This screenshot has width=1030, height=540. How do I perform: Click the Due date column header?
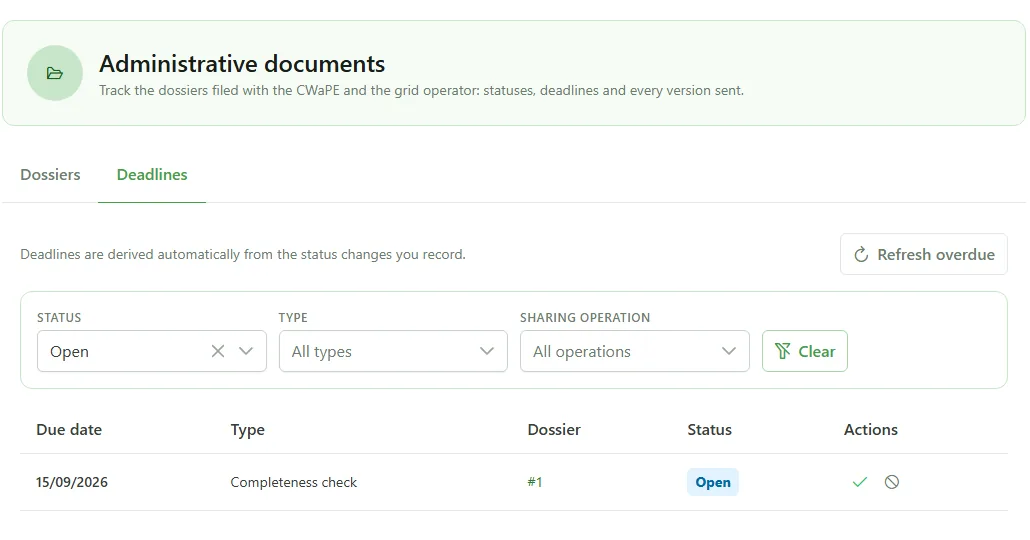click(x=69, y=430)
